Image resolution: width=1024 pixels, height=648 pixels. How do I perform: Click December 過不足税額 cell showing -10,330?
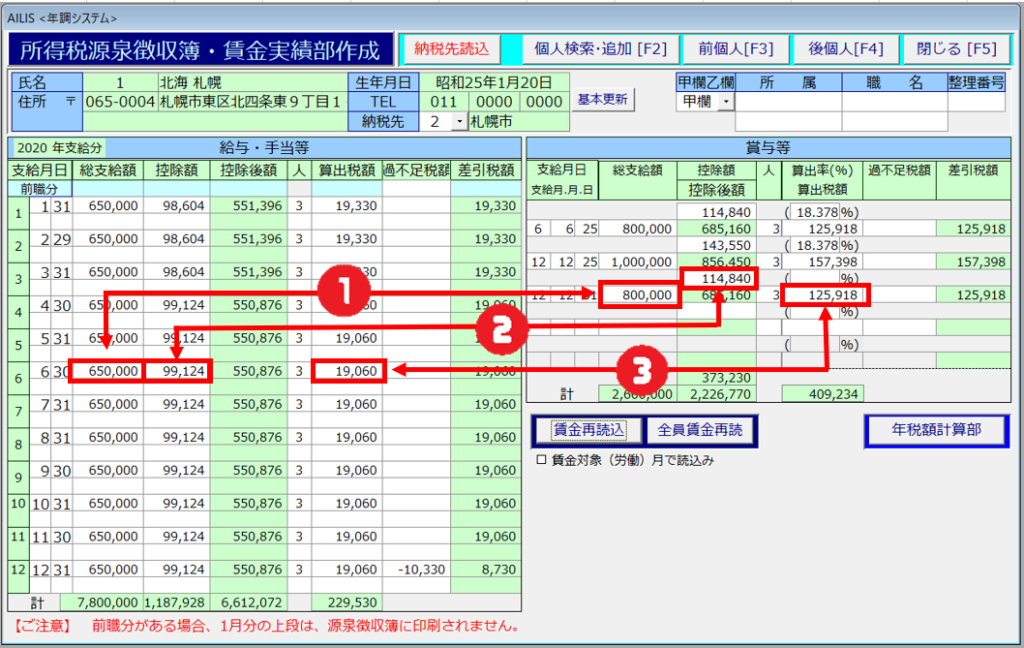415,570
